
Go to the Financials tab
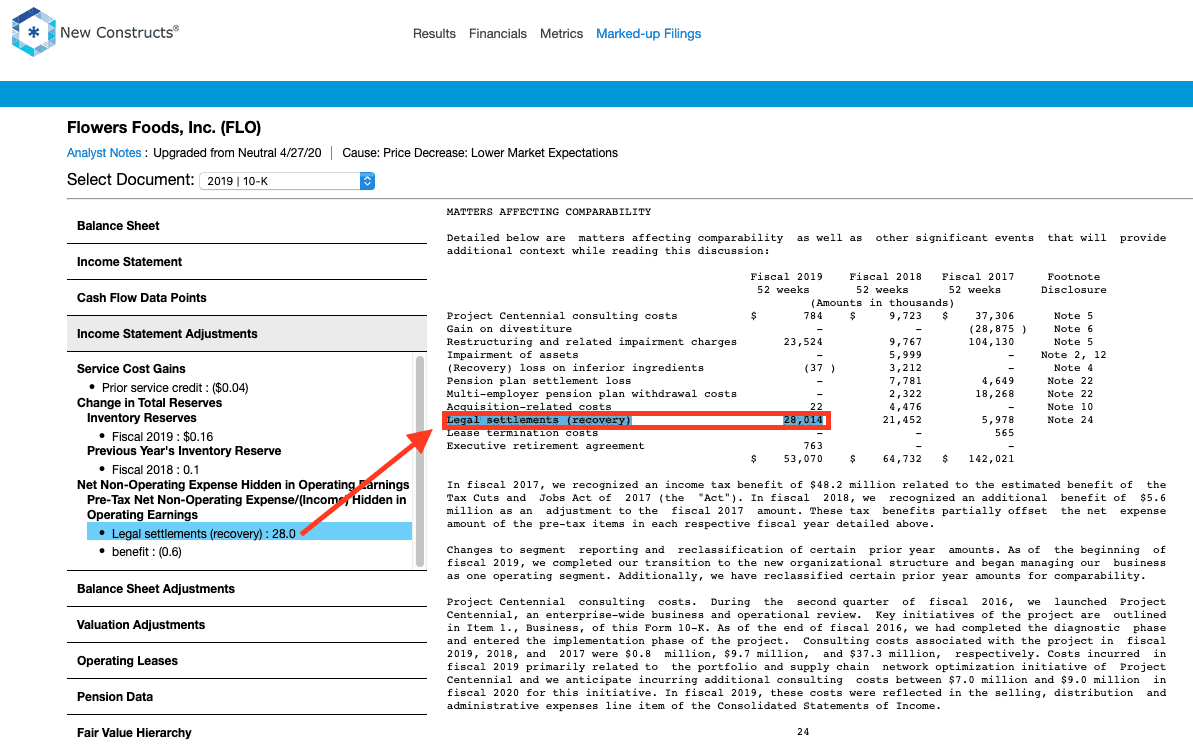click(x=498, y=33)
